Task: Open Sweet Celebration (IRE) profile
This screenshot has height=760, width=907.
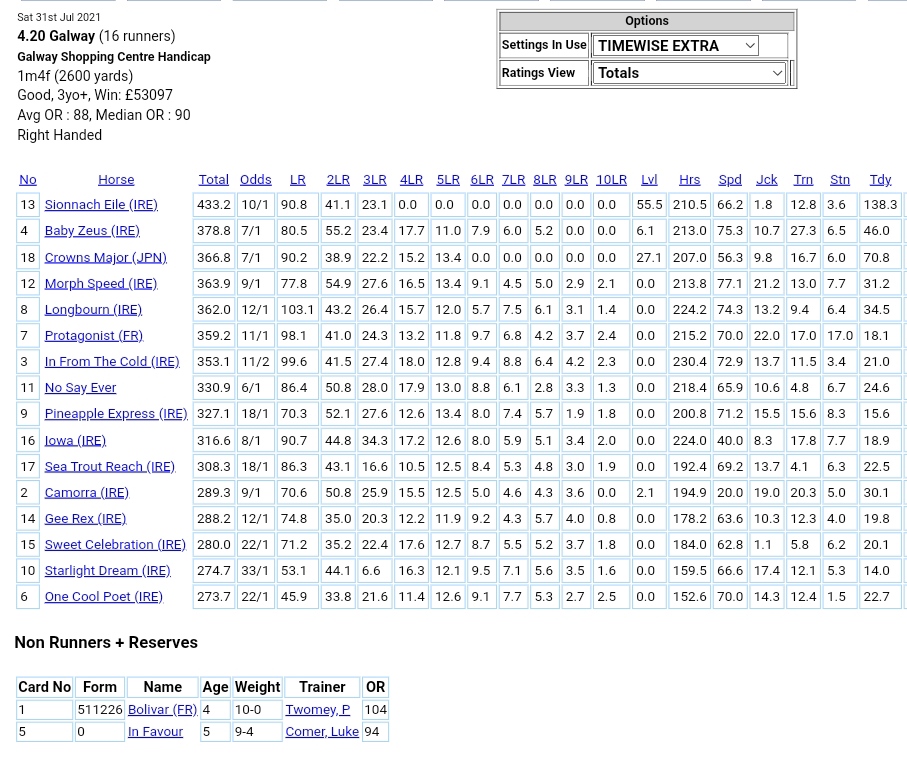Action: pyautogui.click(x=114, y=544)
